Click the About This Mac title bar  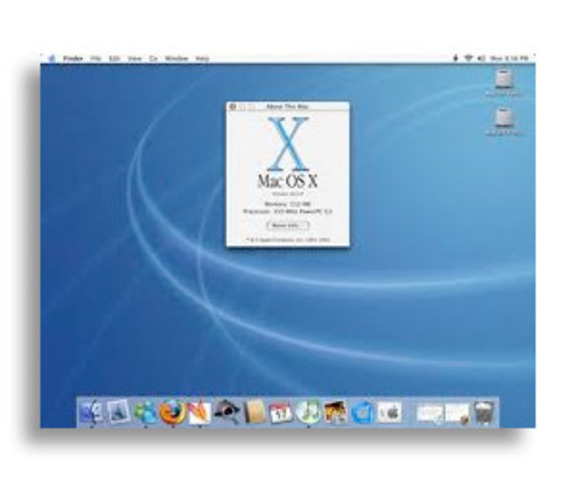point(288,107)
